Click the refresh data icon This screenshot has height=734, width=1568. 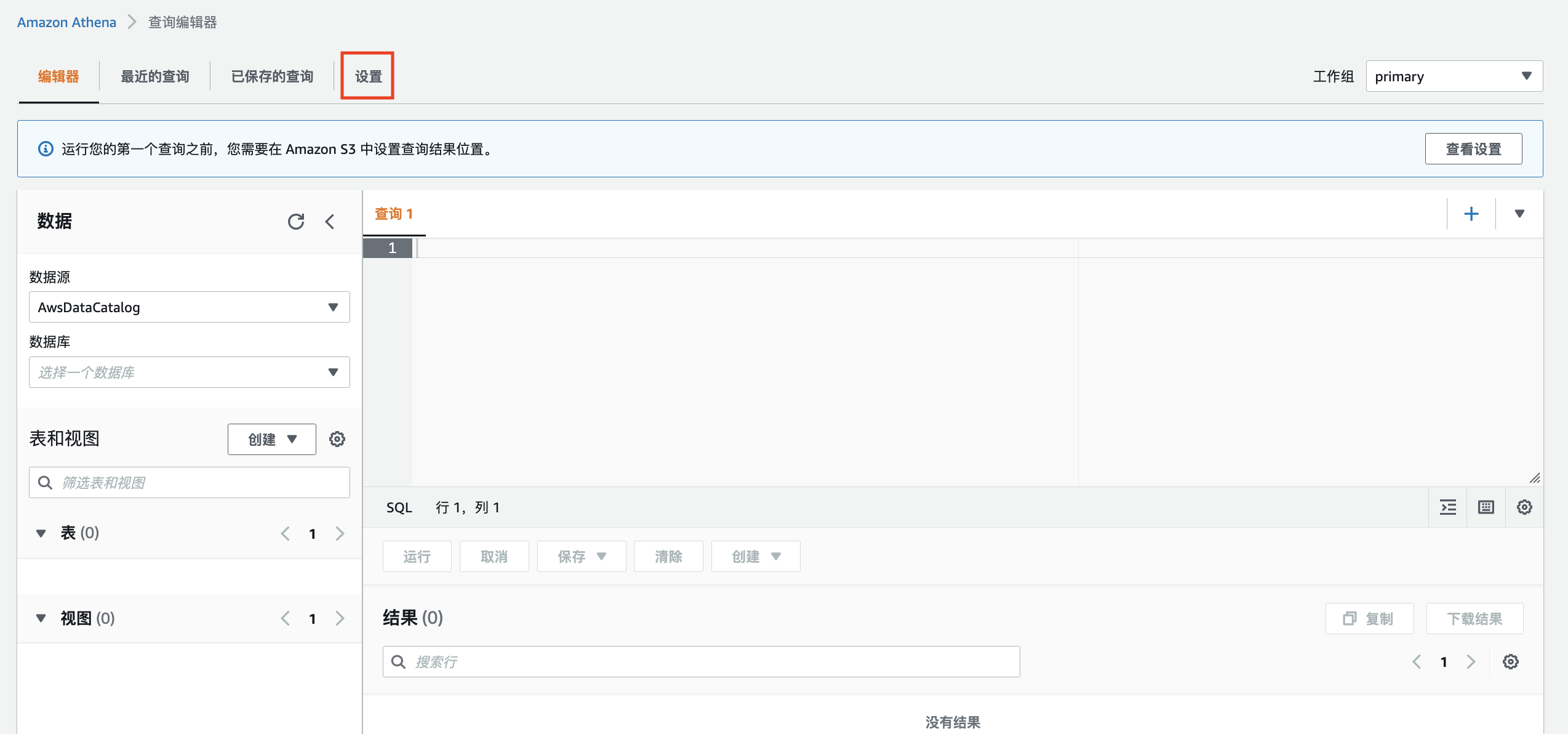[x=296, y=222]
